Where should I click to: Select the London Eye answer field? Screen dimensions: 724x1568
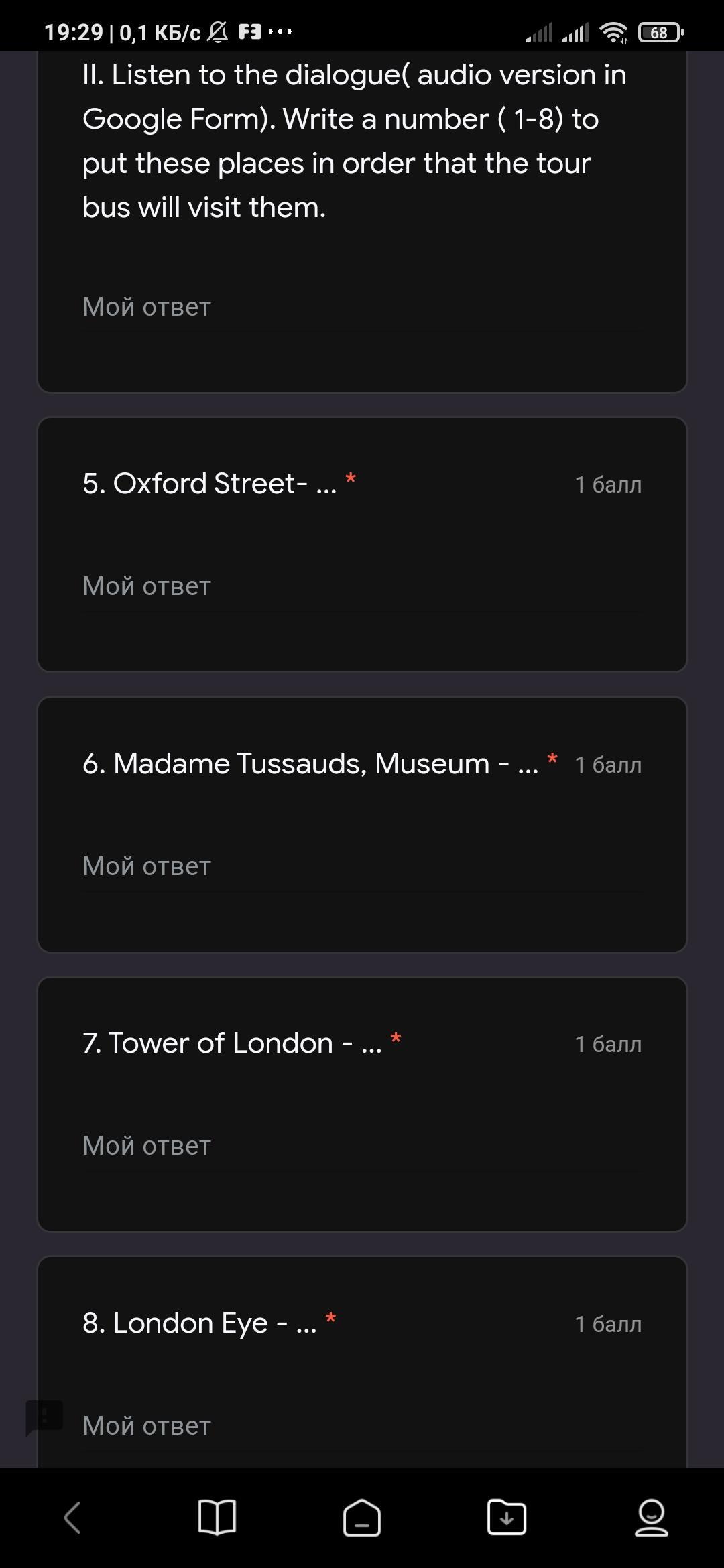click(361, 1426)
